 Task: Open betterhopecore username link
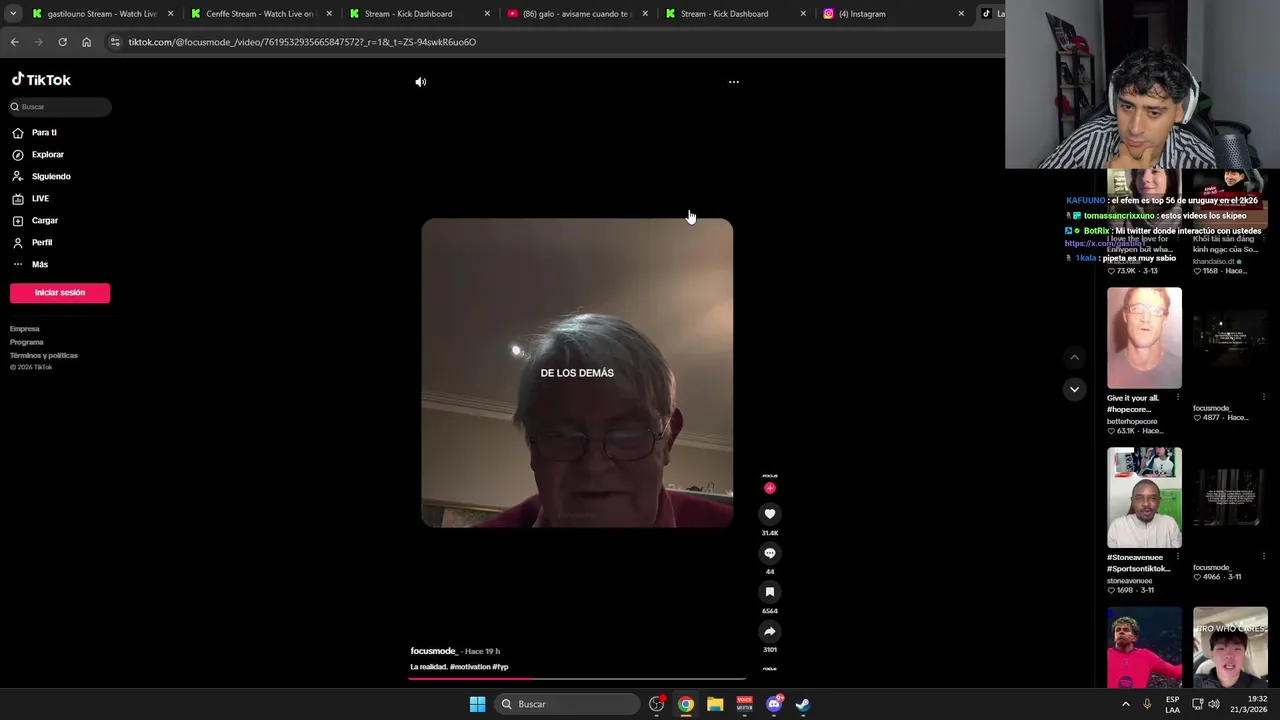click(1132, 421)
